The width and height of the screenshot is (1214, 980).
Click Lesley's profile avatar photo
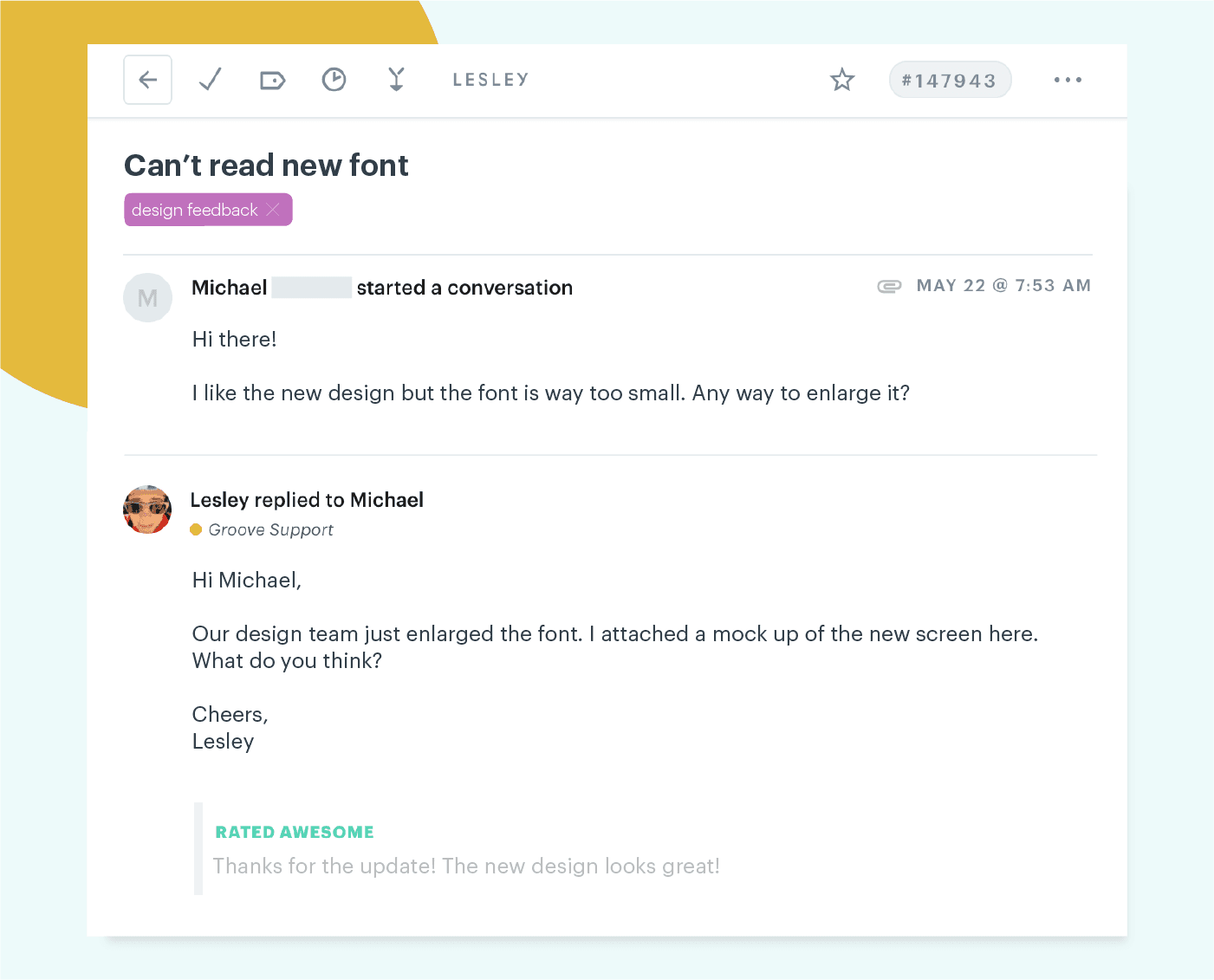[147, 509]
